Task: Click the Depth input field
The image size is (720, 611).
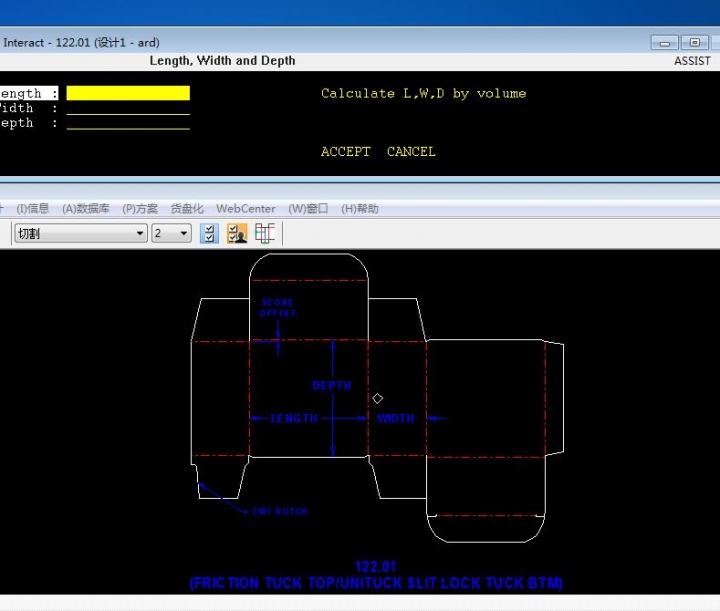Action: tap(128, 123)
